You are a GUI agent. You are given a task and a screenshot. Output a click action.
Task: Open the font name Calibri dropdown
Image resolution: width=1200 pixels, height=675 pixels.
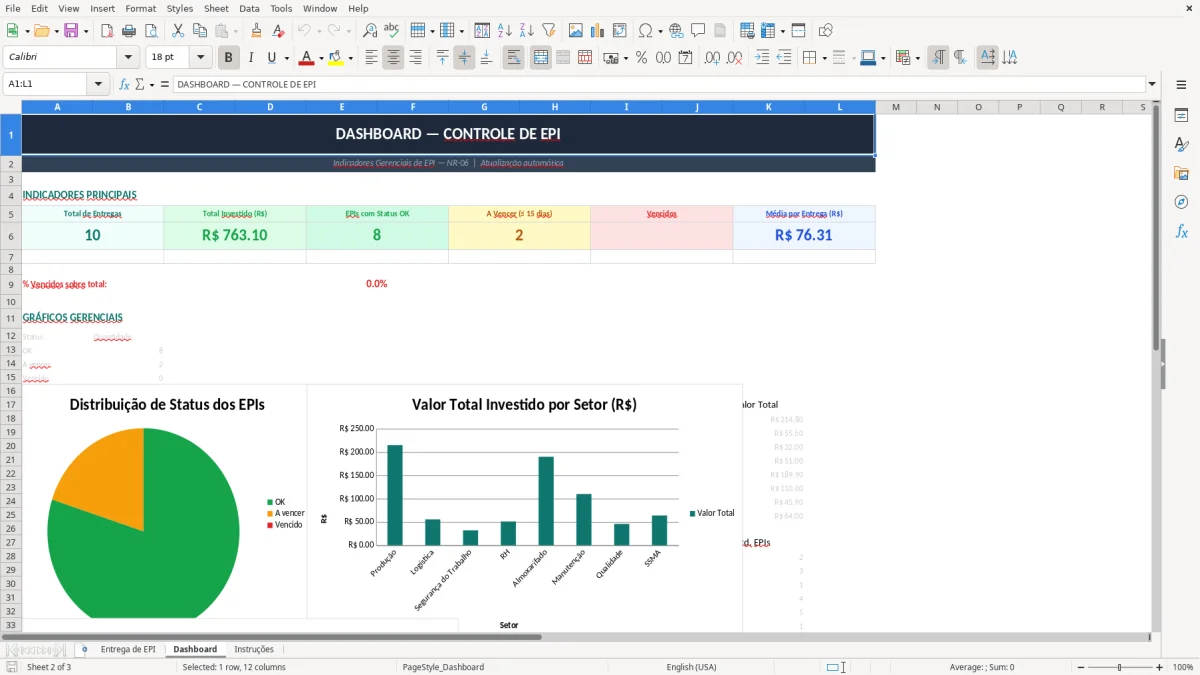[127, 58]
